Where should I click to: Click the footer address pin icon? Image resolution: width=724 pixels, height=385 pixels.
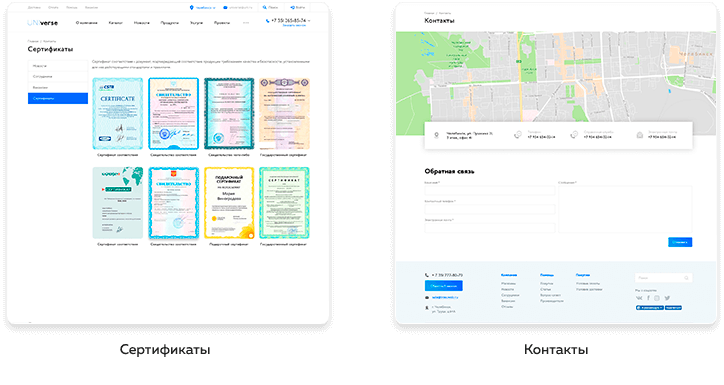(x=427, y=307)
